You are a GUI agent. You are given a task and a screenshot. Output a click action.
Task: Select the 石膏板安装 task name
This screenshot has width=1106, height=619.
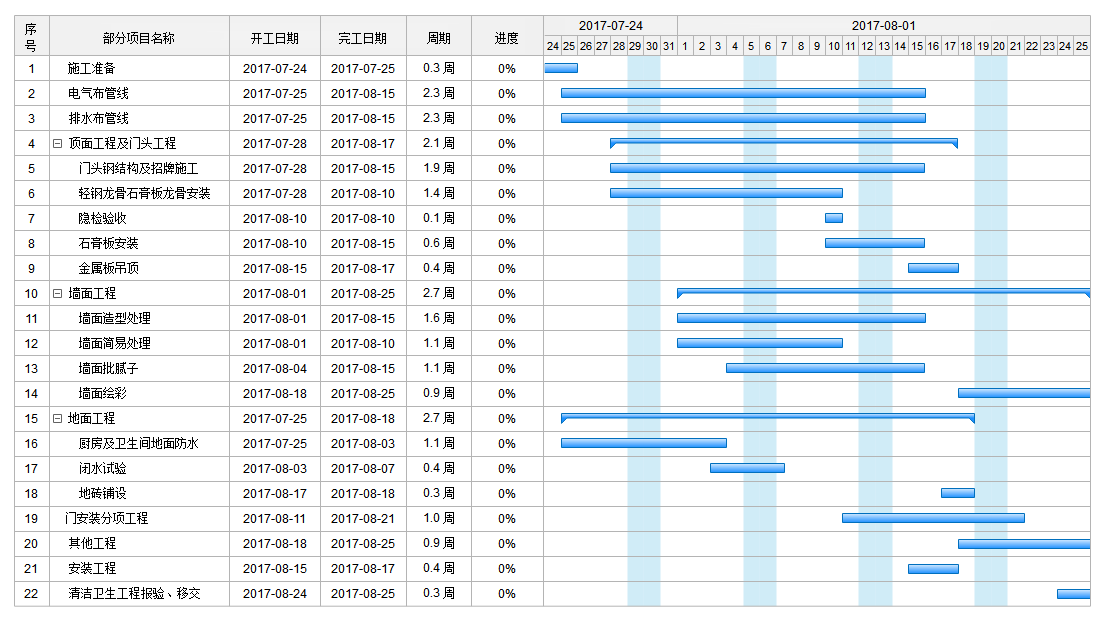tap(109, 243)
